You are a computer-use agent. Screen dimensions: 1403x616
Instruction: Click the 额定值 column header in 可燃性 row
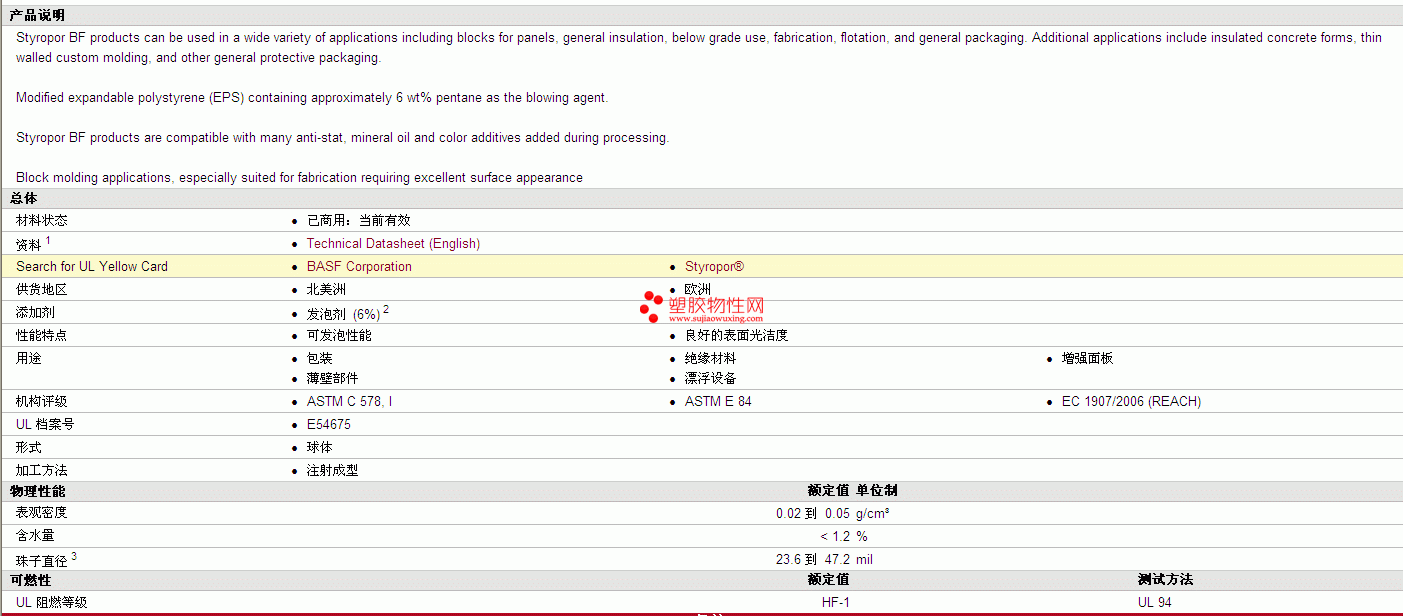point(828,579)
